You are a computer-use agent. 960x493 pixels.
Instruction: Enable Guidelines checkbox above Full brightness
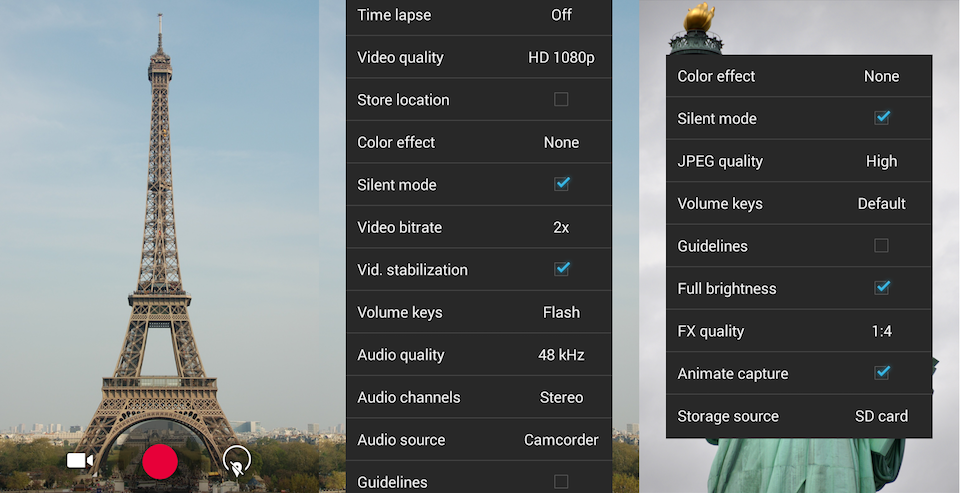click(881, 246)
